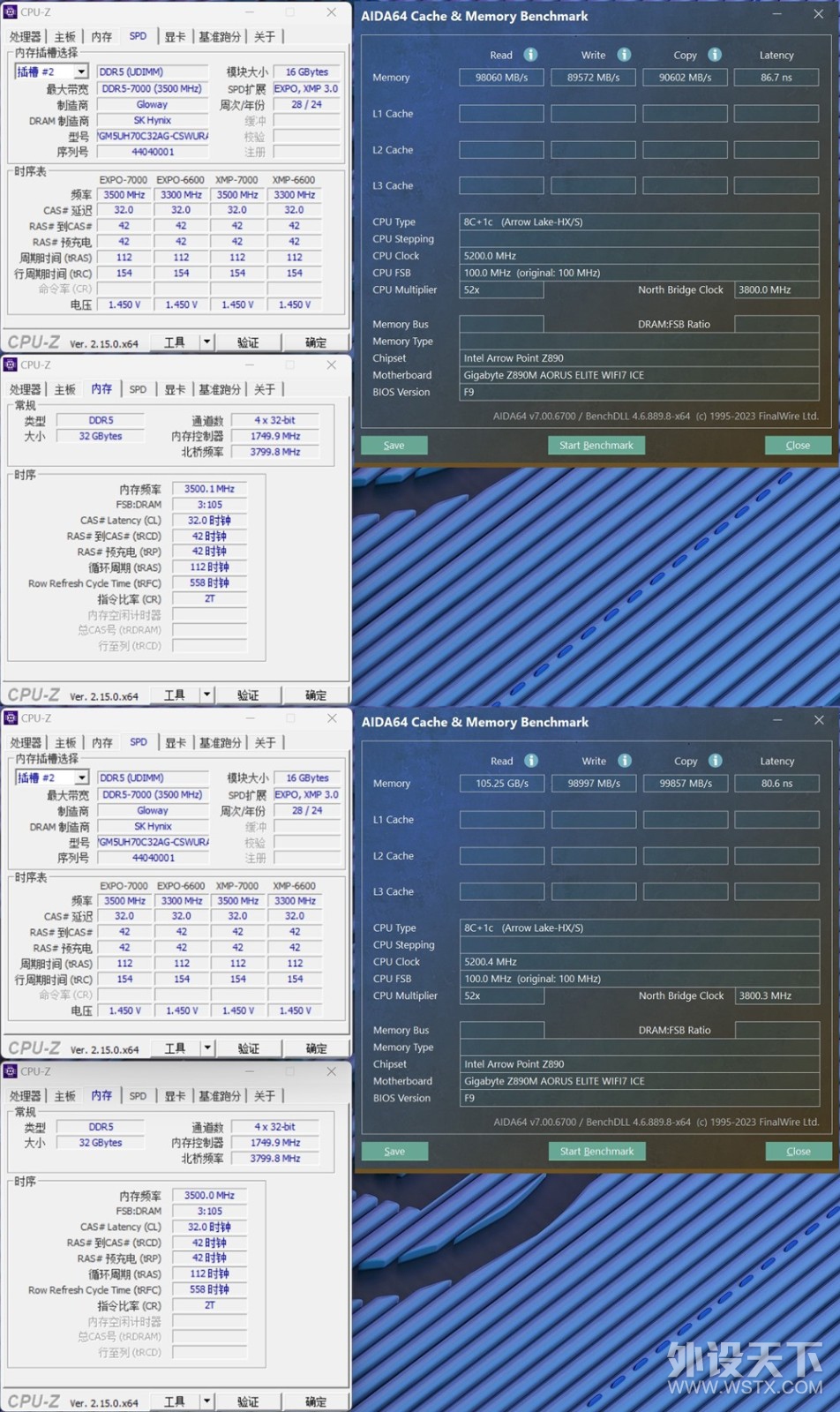
Task: Click Save in AIDA64 window showing 86.7 ns latency
Action: click(394, 446)
